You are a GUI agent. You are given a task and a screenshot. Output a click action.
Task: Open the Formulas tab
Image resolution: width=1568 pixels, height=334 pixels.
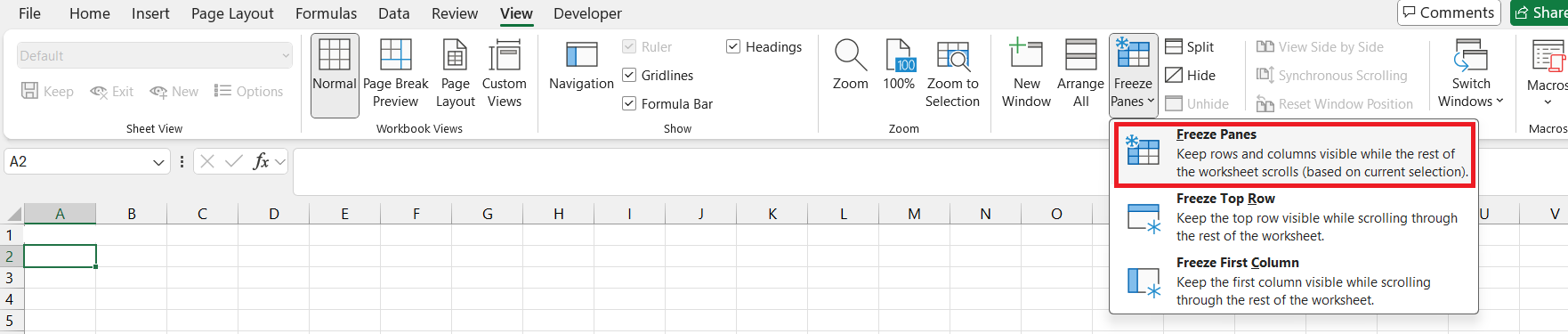326,13
